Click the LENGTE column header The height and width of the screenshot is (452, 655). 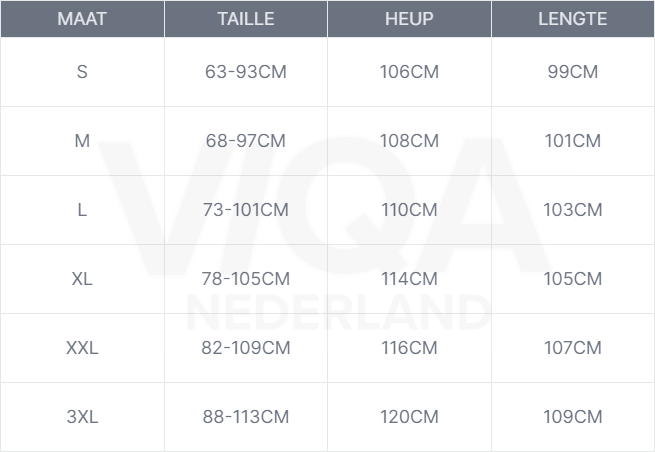[572, 19]
